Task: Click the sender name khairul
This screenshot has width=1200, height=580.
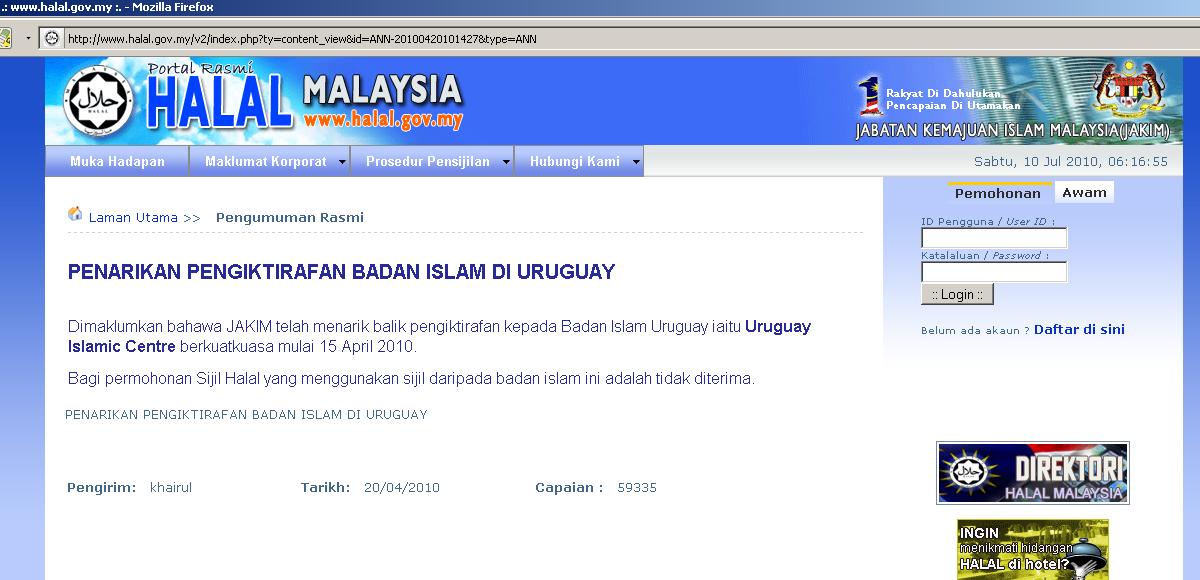Action: [171, 488]
